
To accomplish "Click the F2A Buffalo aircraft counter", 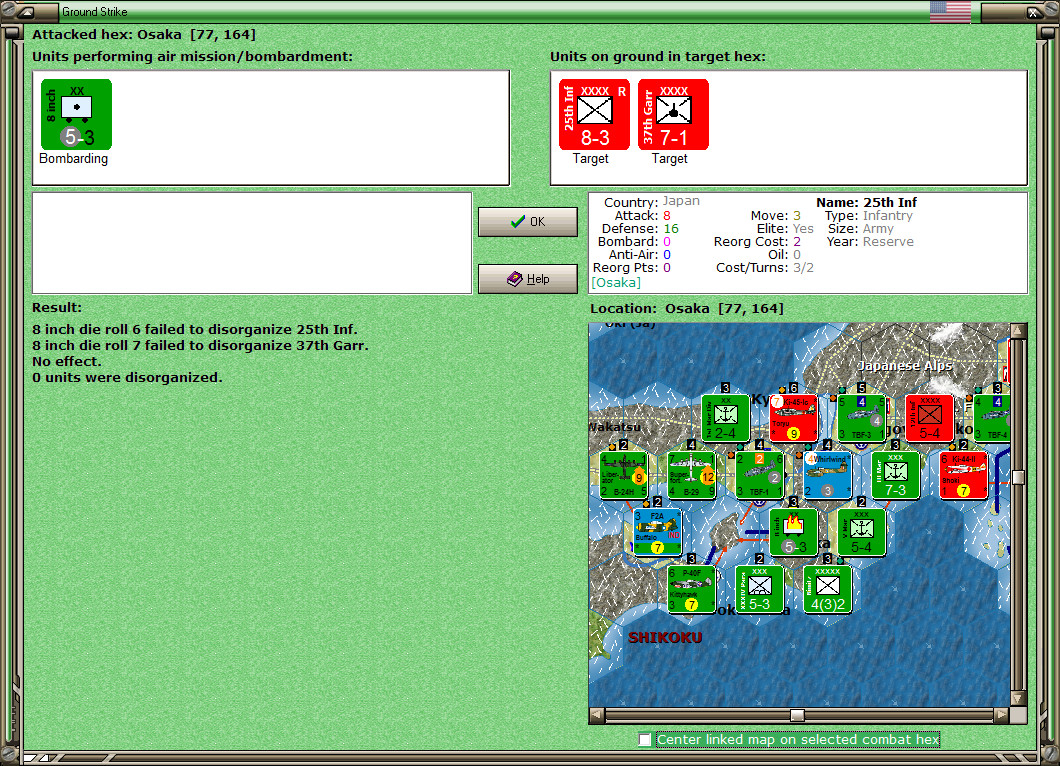I will [x=658, y=533].
